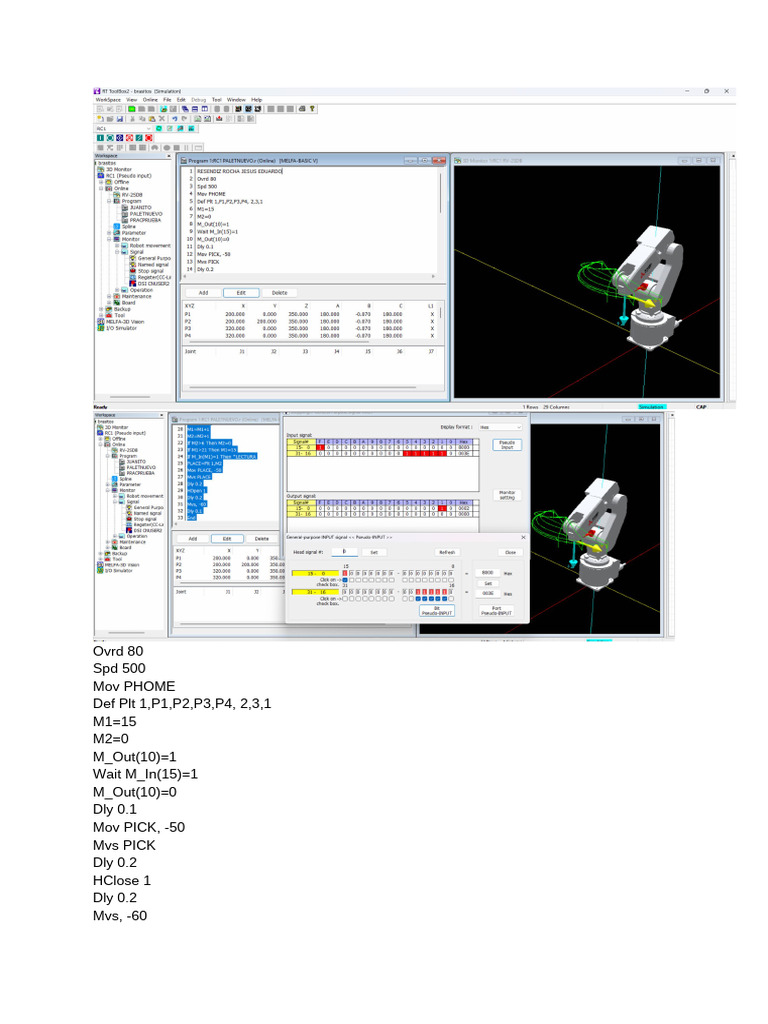Viewport: 768px width, 1024px height.
Task: Select RV-2SDB robot in upper workspace tree
Action: coord(128,195)
